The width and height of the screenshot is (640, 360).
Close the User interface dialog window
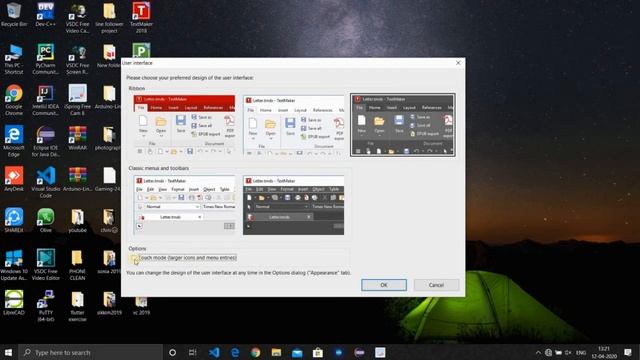coord(458,63)
